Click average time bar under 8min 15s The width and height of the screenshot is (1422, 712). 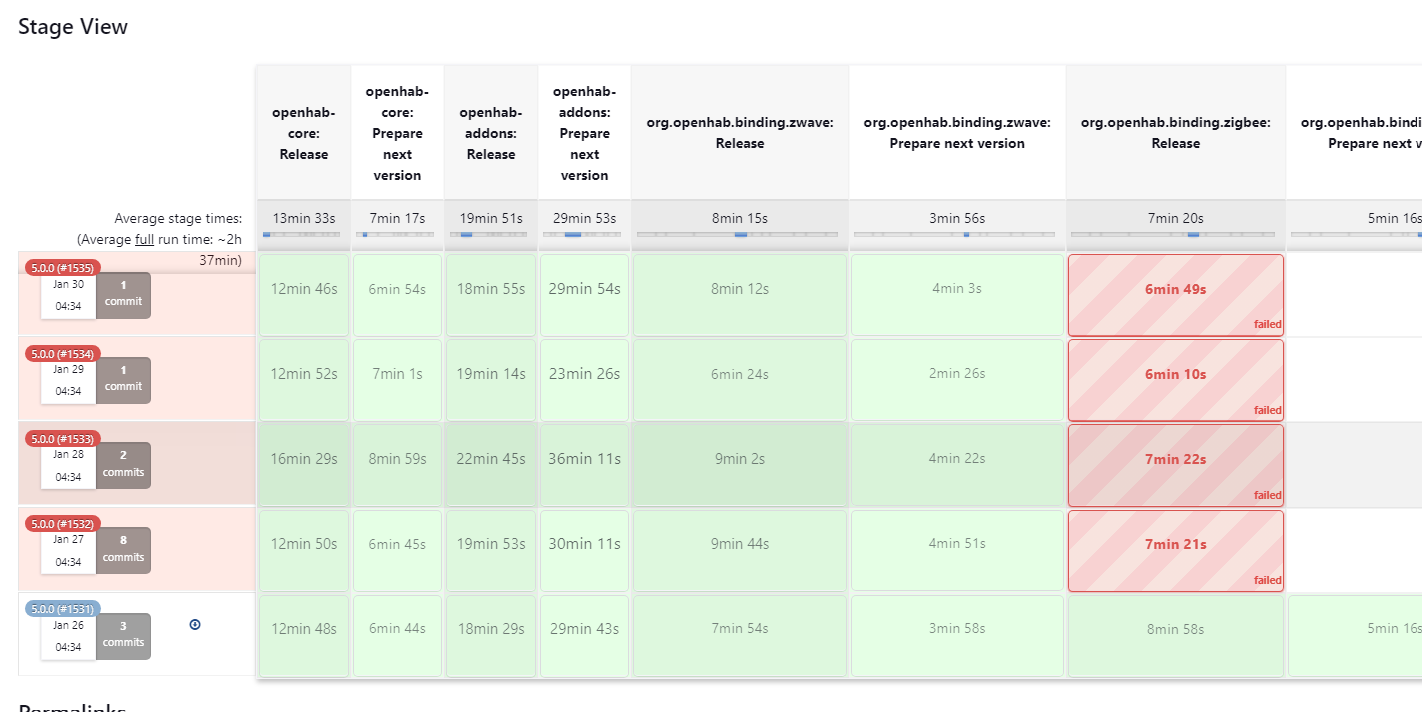click(x=740, y=234)
